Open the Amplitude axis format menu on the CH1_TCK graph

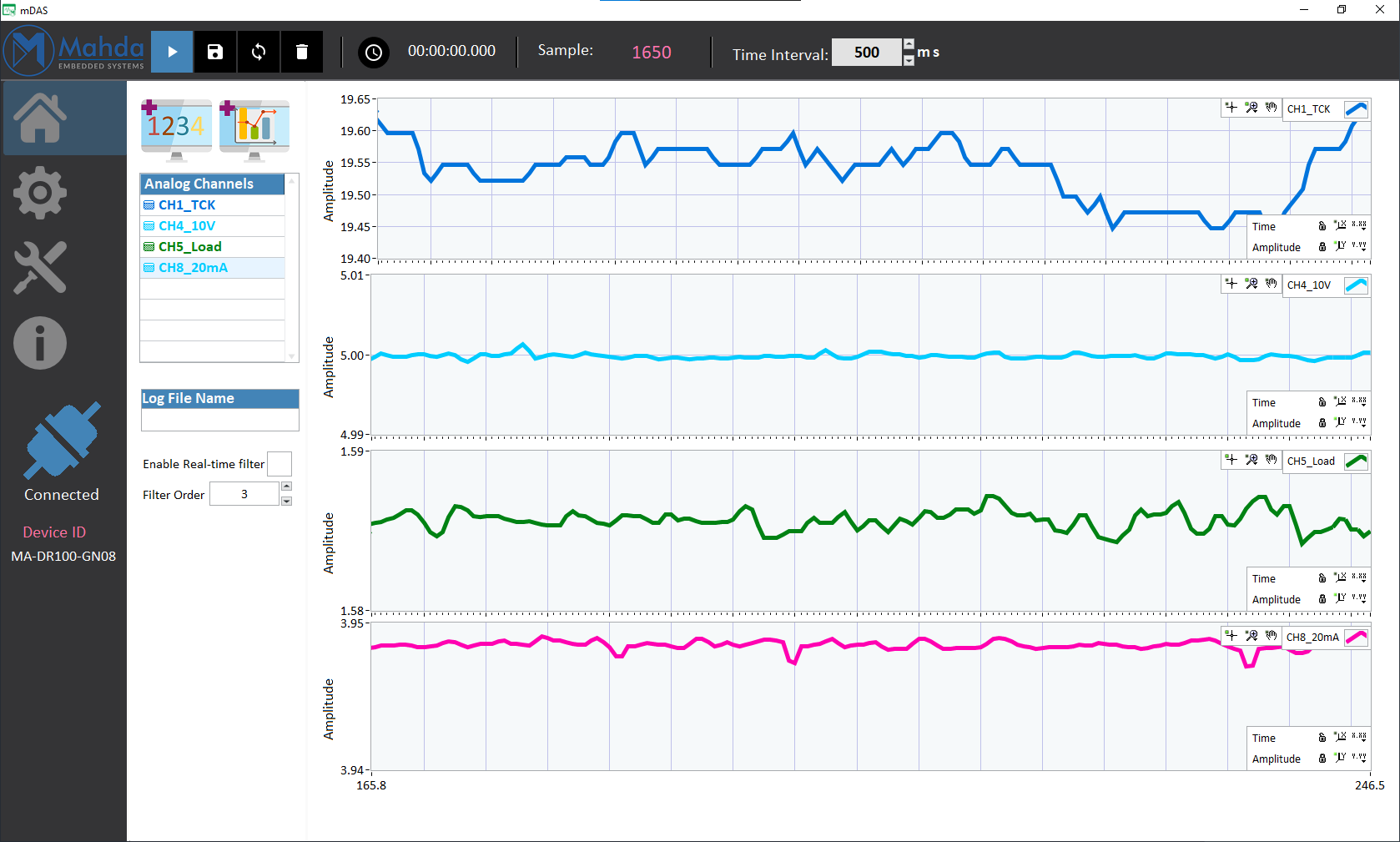[x=1359, y=247]
